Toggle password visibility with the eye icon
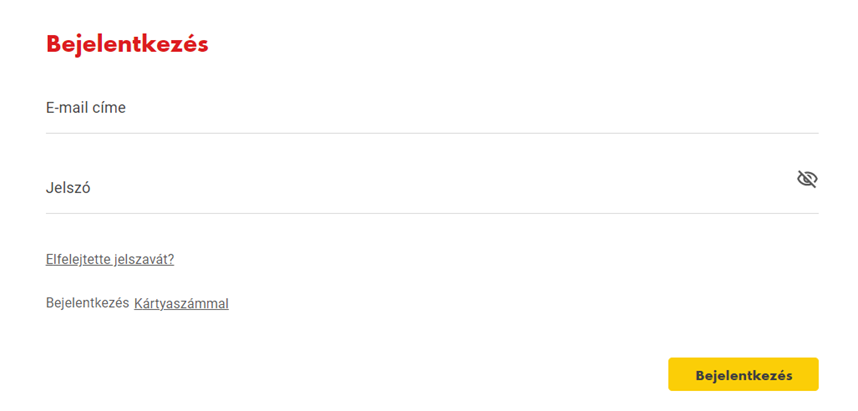The height and width of the screenshot is (411, 858). (x=807, y=179)
